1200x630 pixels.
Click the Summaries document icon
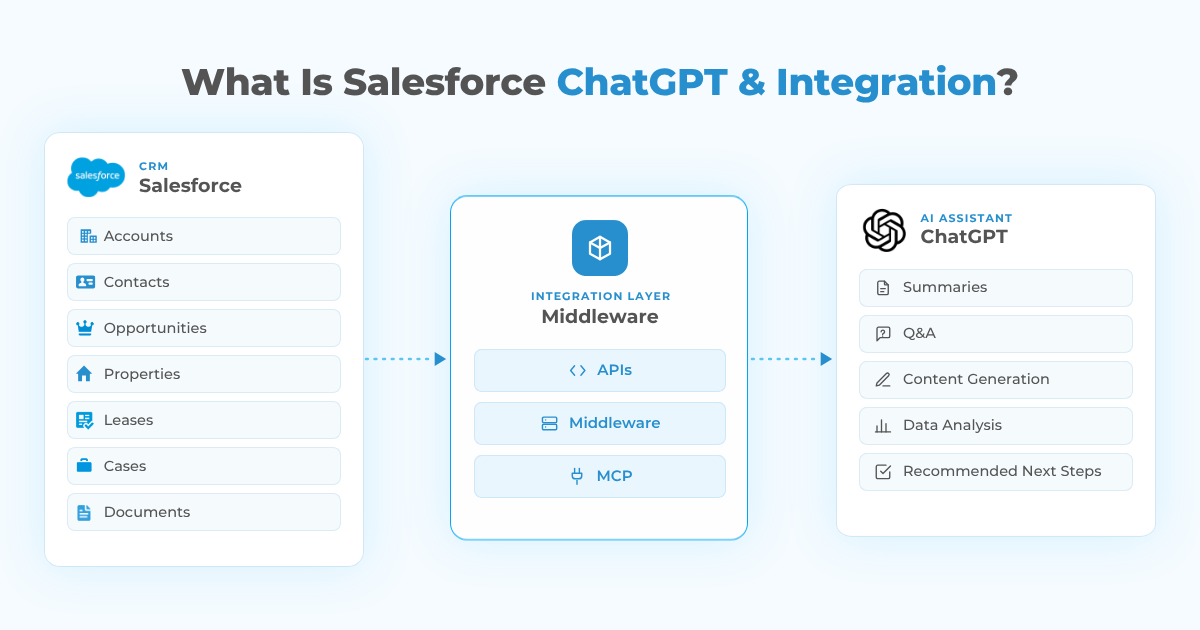click(883, 287)
